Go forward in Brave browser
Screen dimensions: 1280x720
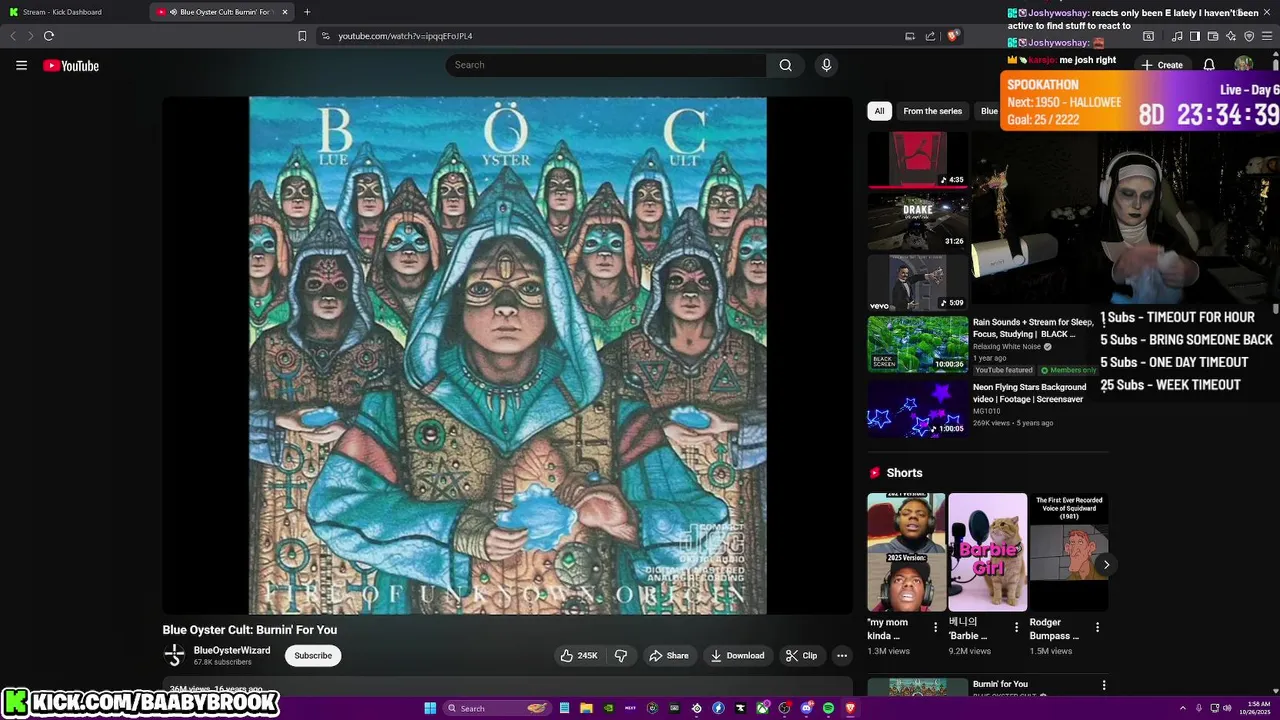pos(30,36)
